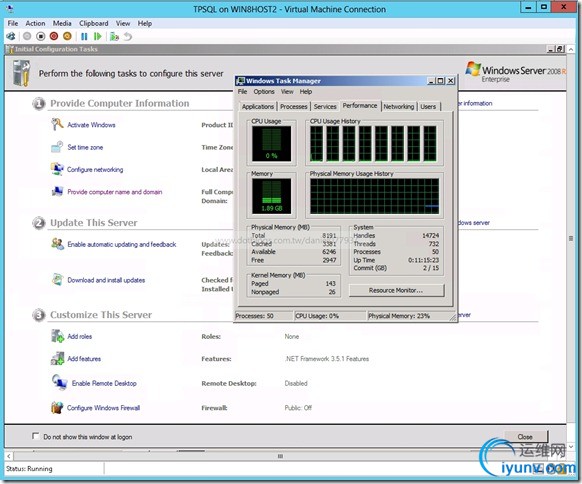Open the File menu of VM Connection
Image resolution: width=582 pixels, height=484 pixels.
tap(13, 23)
